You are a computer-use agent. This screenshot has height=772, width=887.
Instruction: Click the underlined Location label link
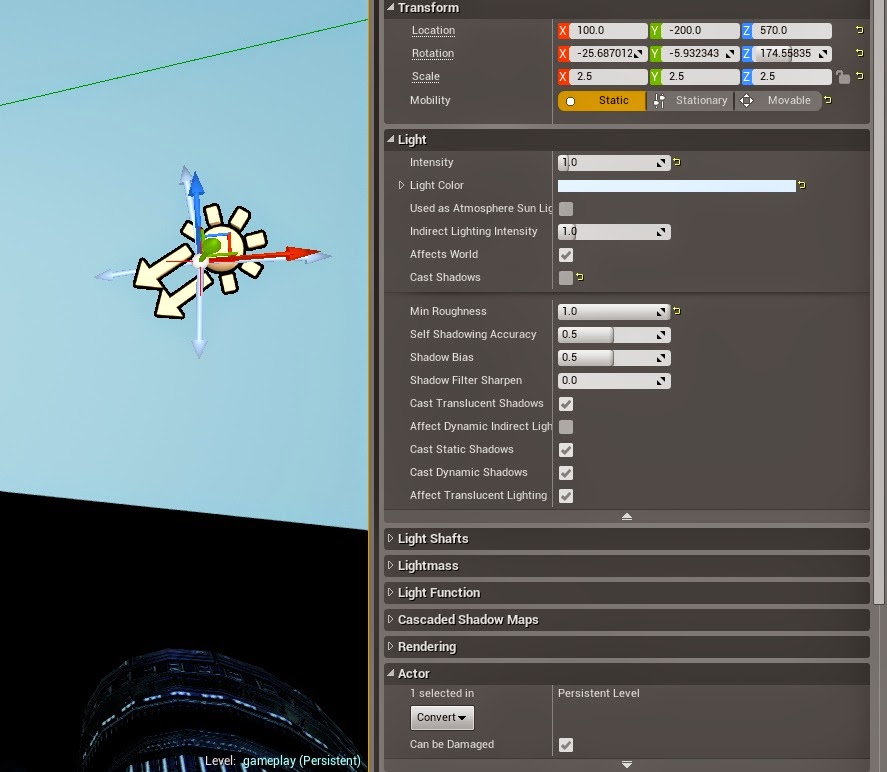pos(433,30)
